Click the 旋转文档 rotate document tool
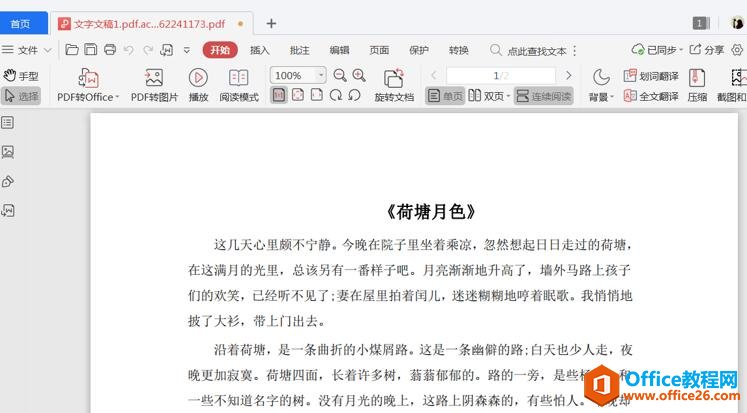 pyautogui.click(x=394, y=85)
